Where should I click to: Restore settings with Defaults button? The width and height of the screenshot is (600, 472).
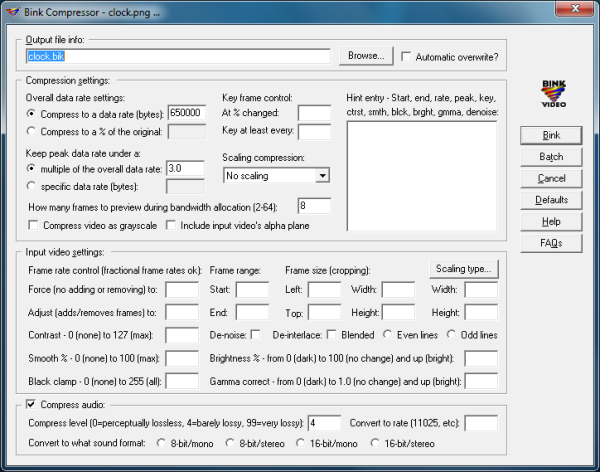click(551, 199)
